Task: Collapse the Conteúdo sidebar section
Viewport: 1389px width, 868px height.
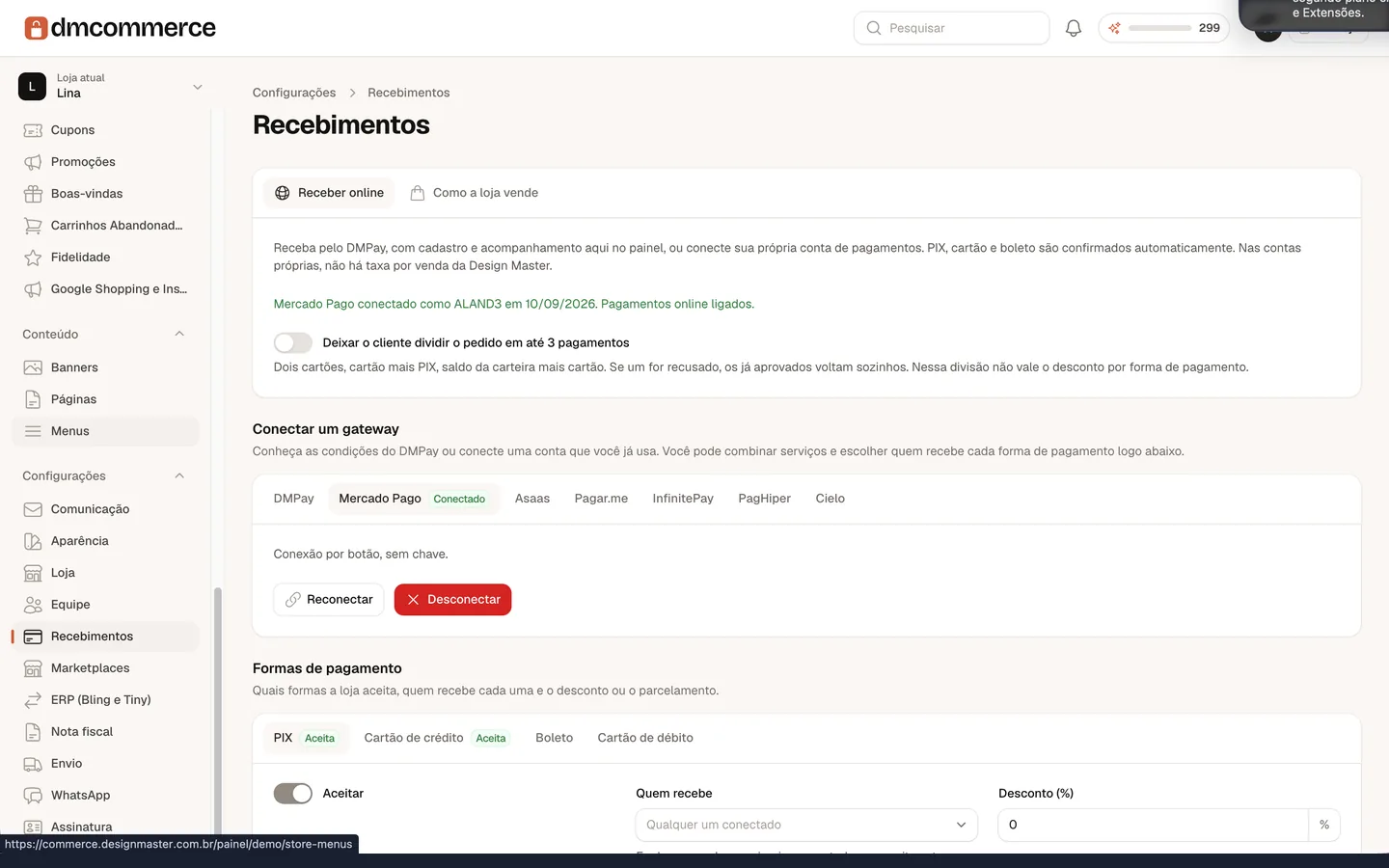Action: click(x=179, y=334)
